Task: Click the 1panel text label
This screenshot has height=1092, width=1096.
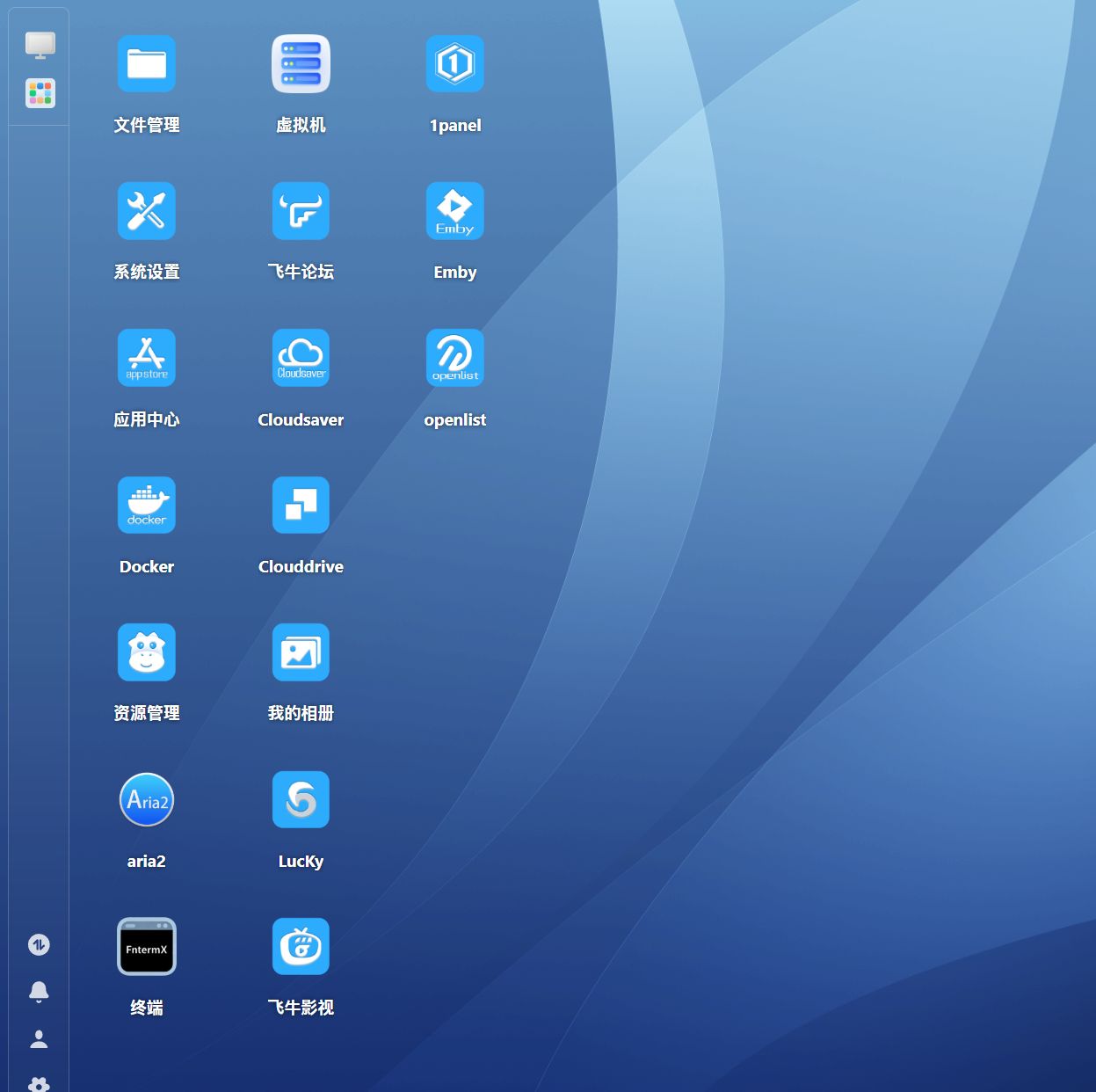Action: click(x=455, y=126)
